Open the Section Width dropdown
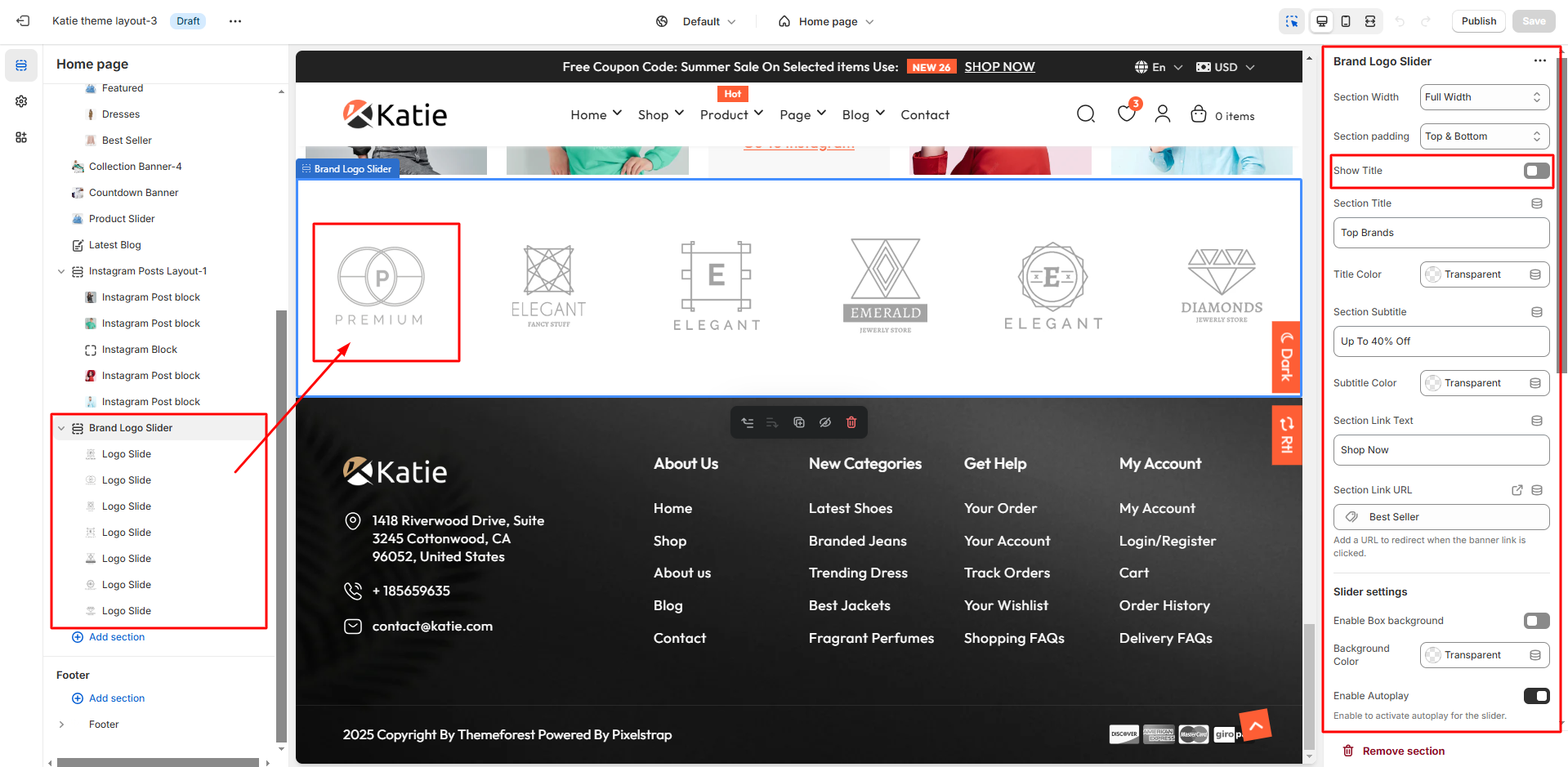Viewport: 1568px width, 767px height. 1483,97
